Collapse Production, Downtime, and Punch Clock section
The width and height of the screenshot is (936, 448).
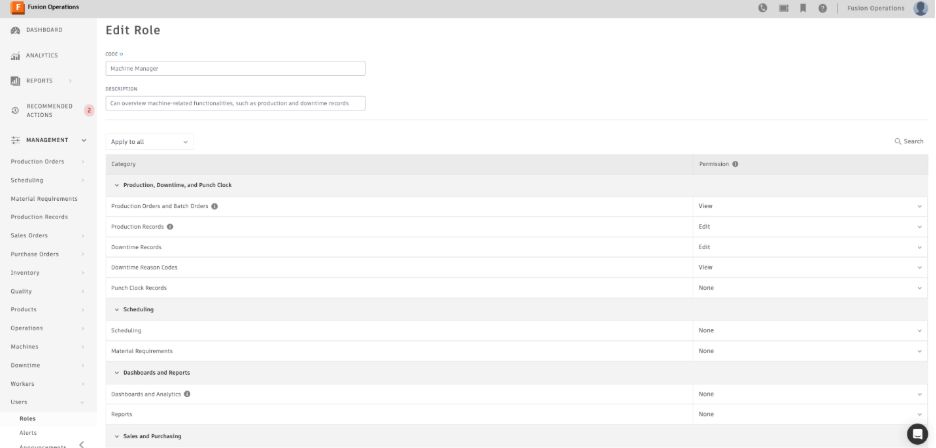pos(116,185)
